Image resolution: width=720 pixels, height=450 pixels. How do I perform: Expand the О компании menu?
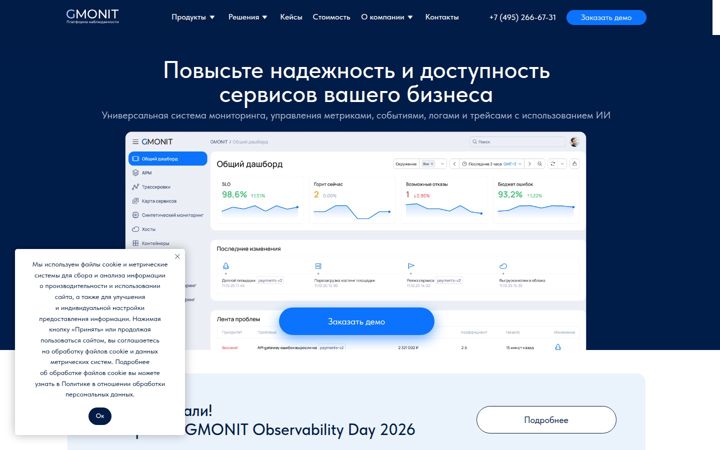[x=387, y=17]
